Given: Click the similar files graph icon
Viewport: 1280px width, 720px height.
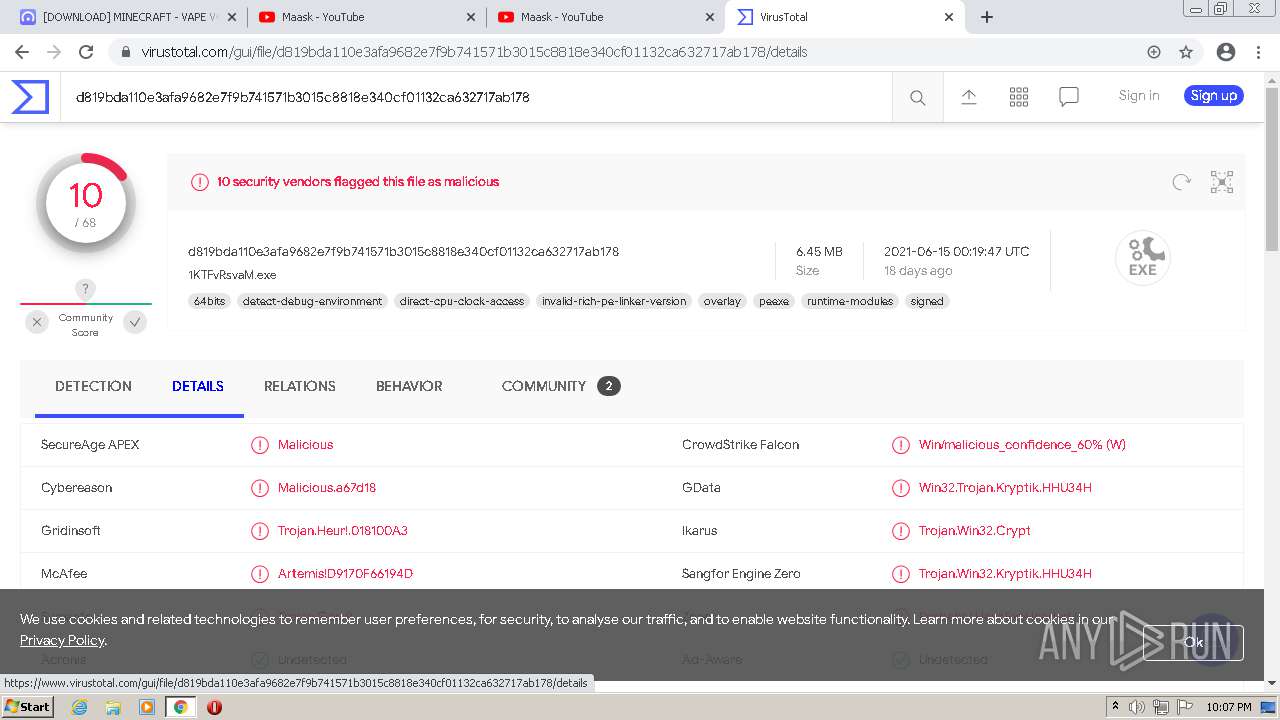Looking at the screenshot, I should click(x=1222, y=181).
